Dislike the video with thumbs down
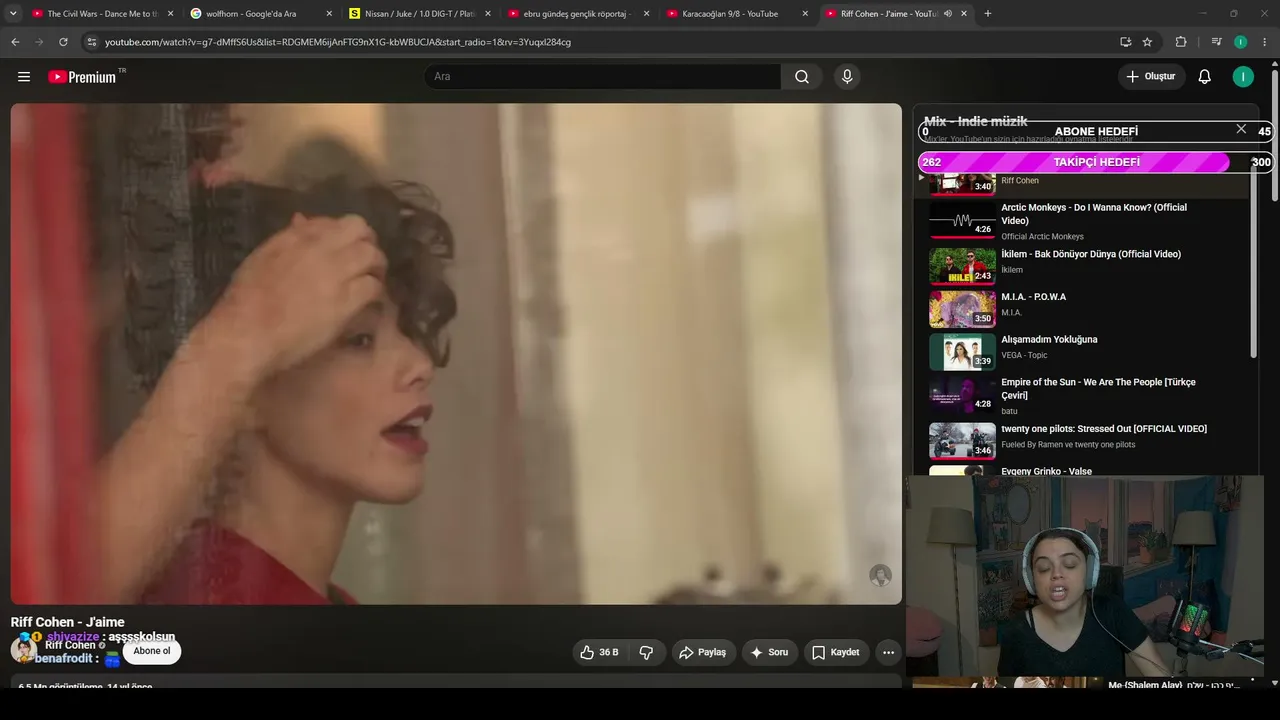Screen dimensions: 1280x720 click(x=646, y=652)
